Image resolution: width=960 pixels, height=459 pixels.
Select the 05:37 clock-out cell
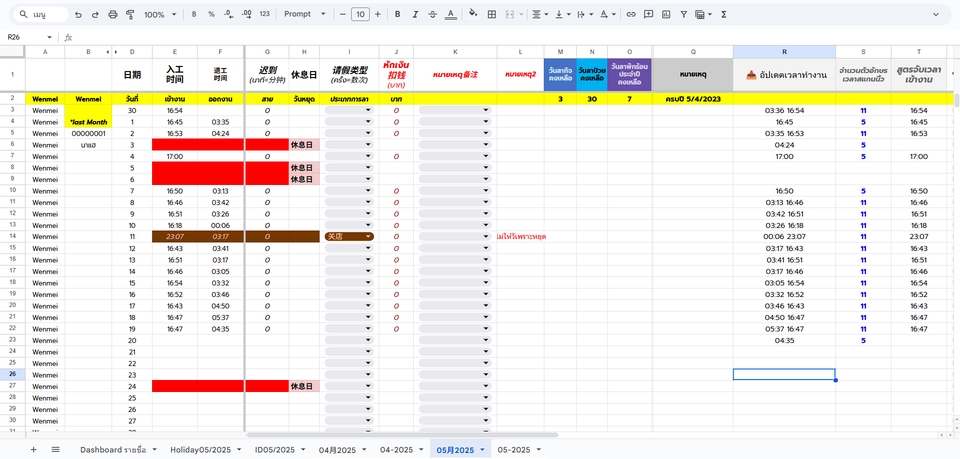220,317
